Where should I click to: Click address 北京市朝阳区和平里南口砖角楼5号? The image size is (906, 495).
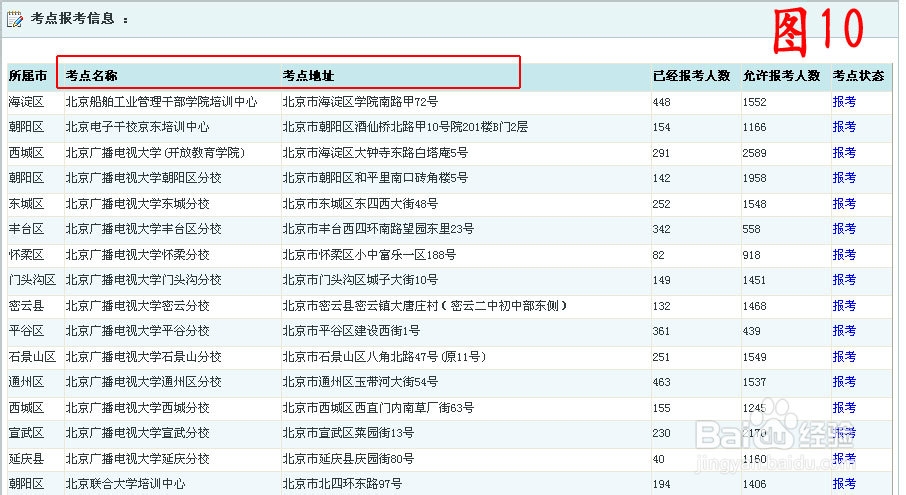[x=375, y=177]
